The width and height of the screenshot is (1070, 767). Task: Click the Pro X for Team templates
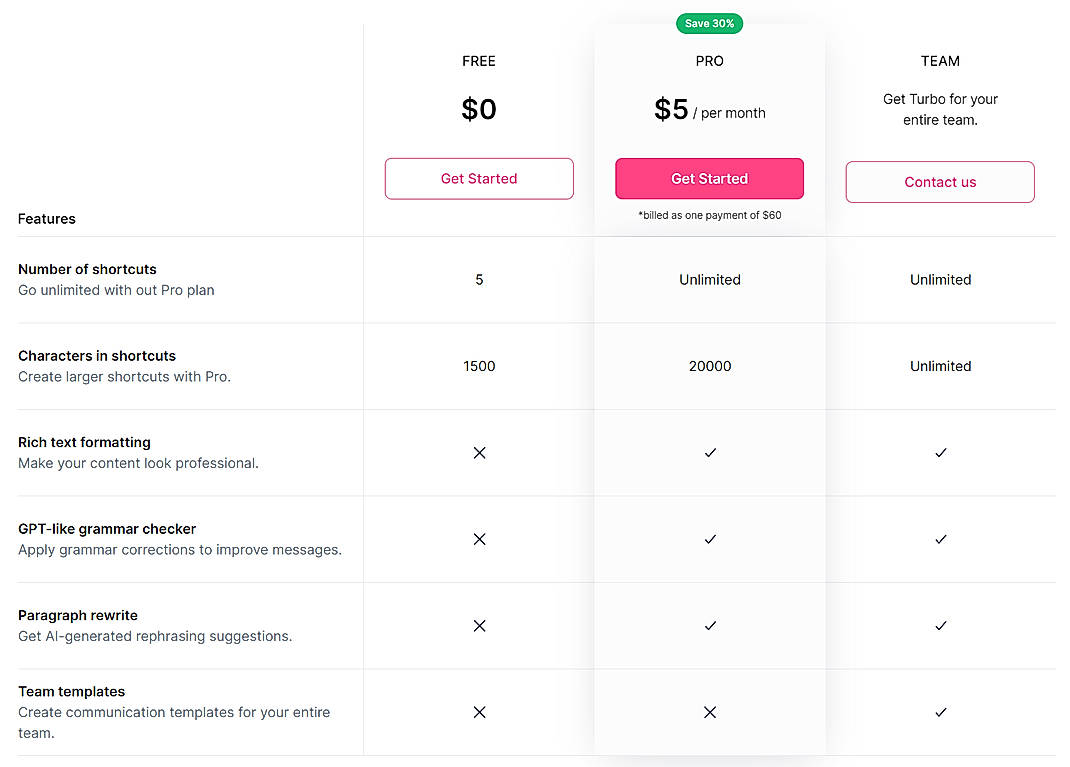coord(710,712)
